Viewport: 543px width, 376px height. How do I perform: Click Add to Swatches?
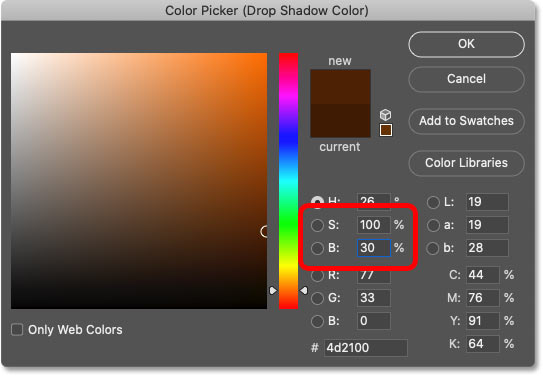(x=466, y=121)
